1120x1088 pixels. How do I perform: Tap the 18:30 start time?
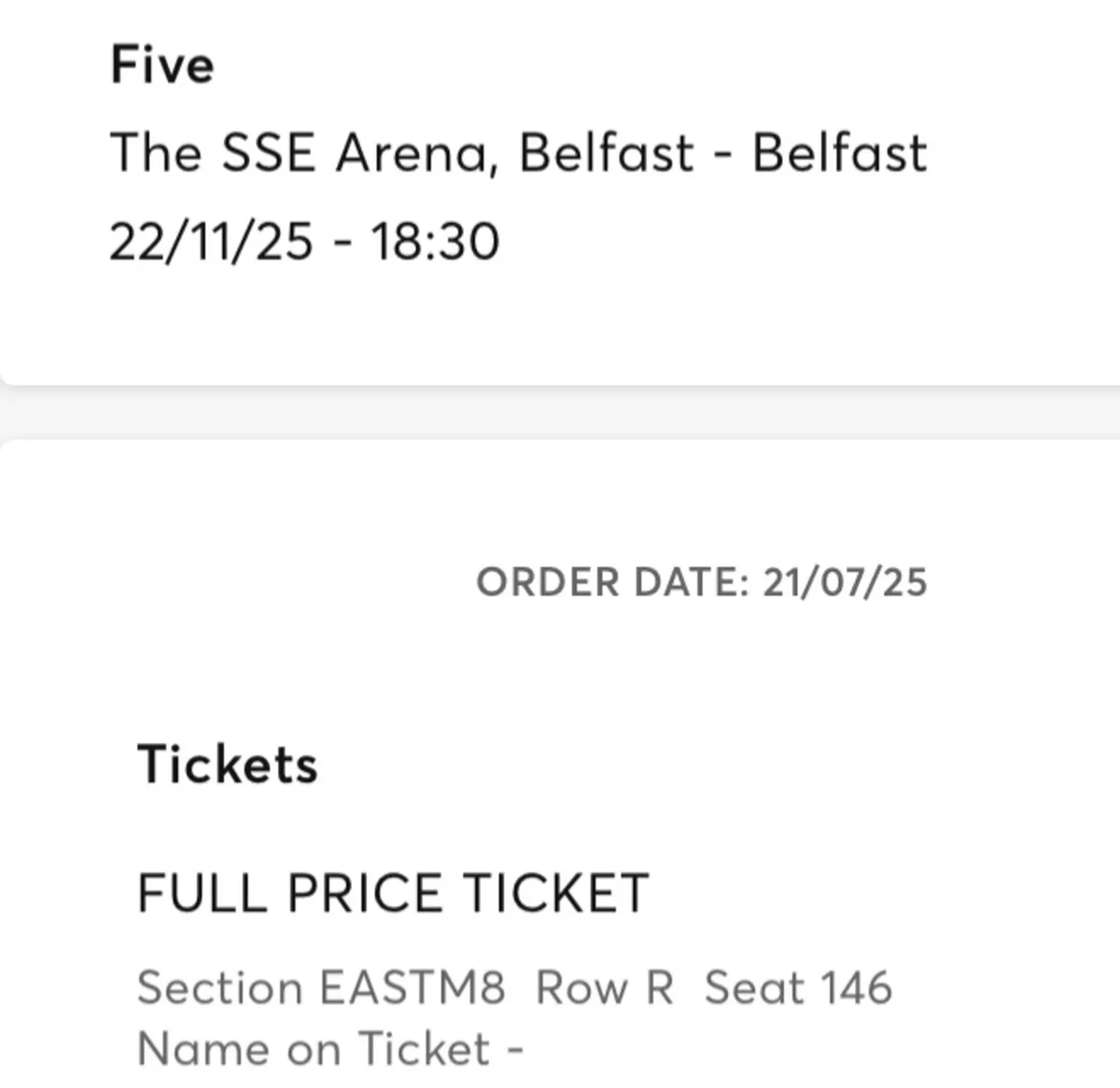click(x=435, y=241)
